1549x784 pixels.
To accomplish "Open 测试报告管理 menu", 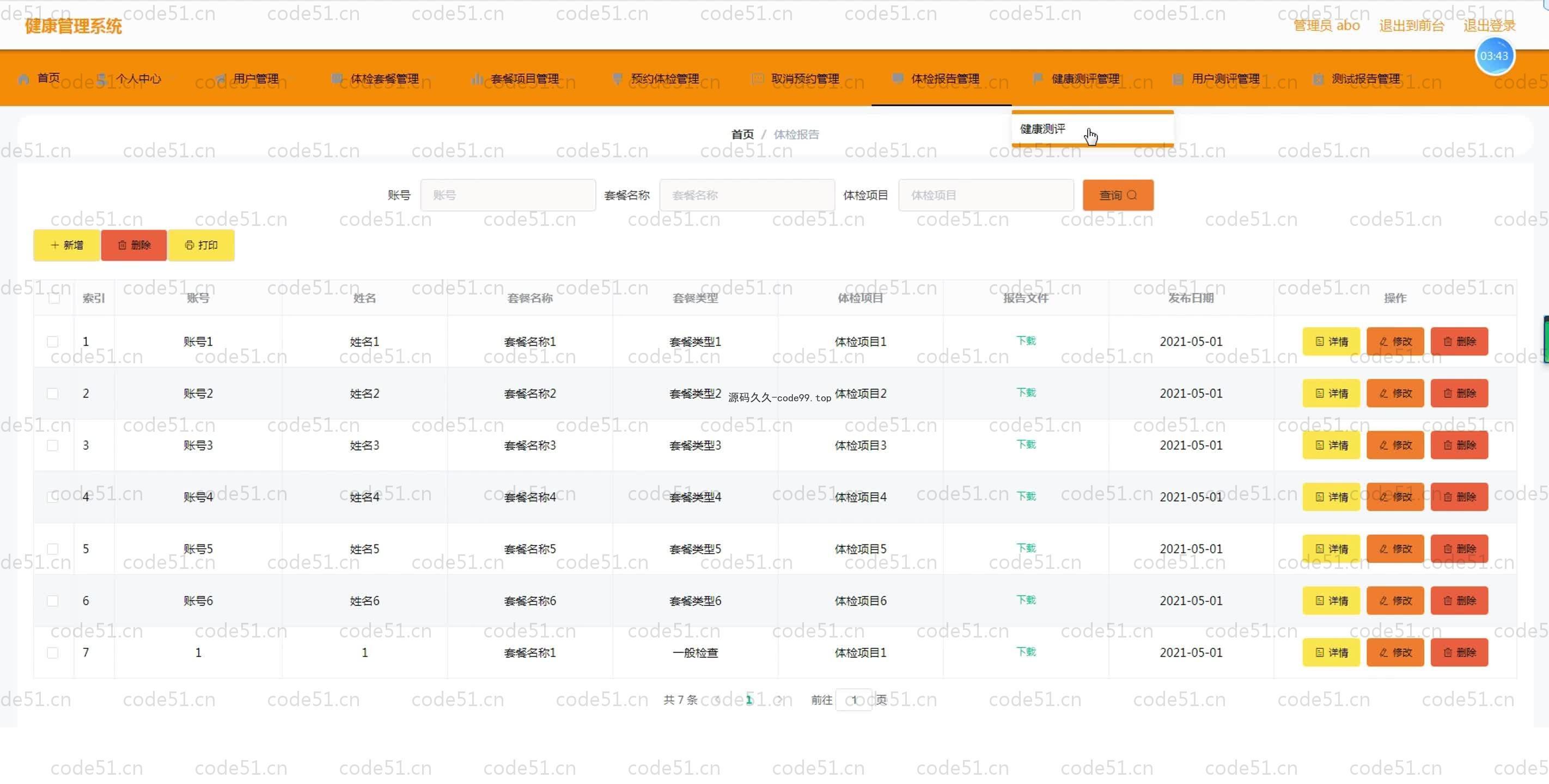I will click(1356, 78).
